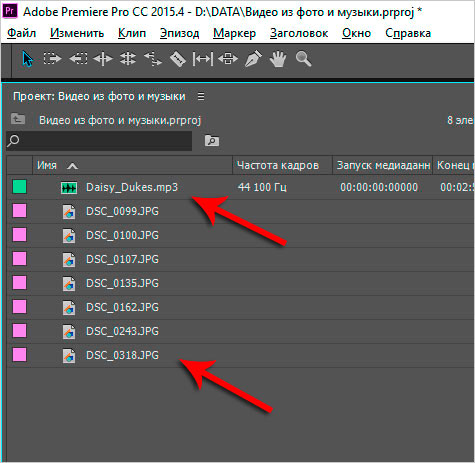This screenshot has height=463, width=475.
Task: Select the Razor tool
Action: (178, 59)
